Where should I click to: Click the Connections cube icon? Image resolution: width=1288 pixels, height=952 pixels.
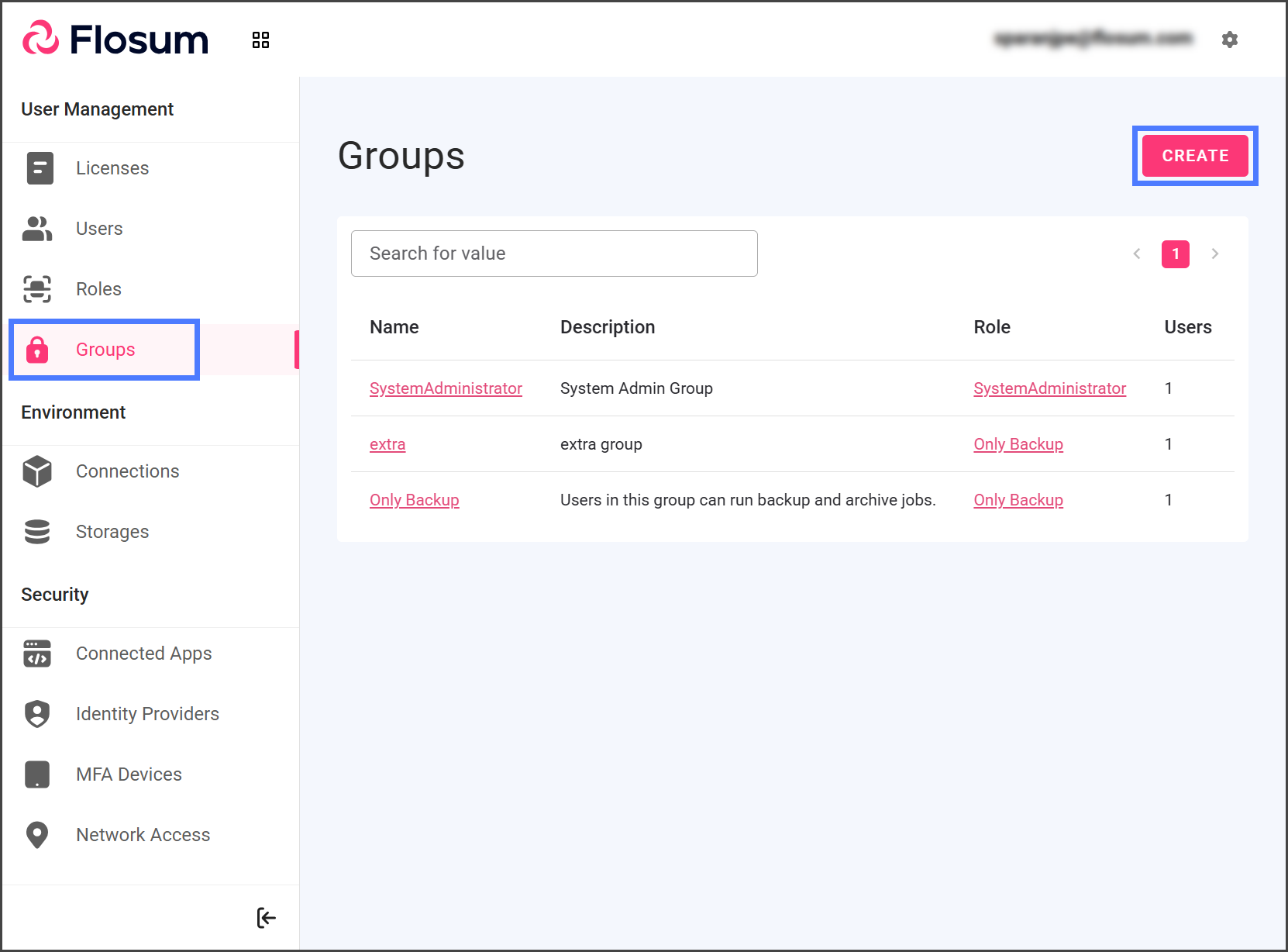[37, 471]
